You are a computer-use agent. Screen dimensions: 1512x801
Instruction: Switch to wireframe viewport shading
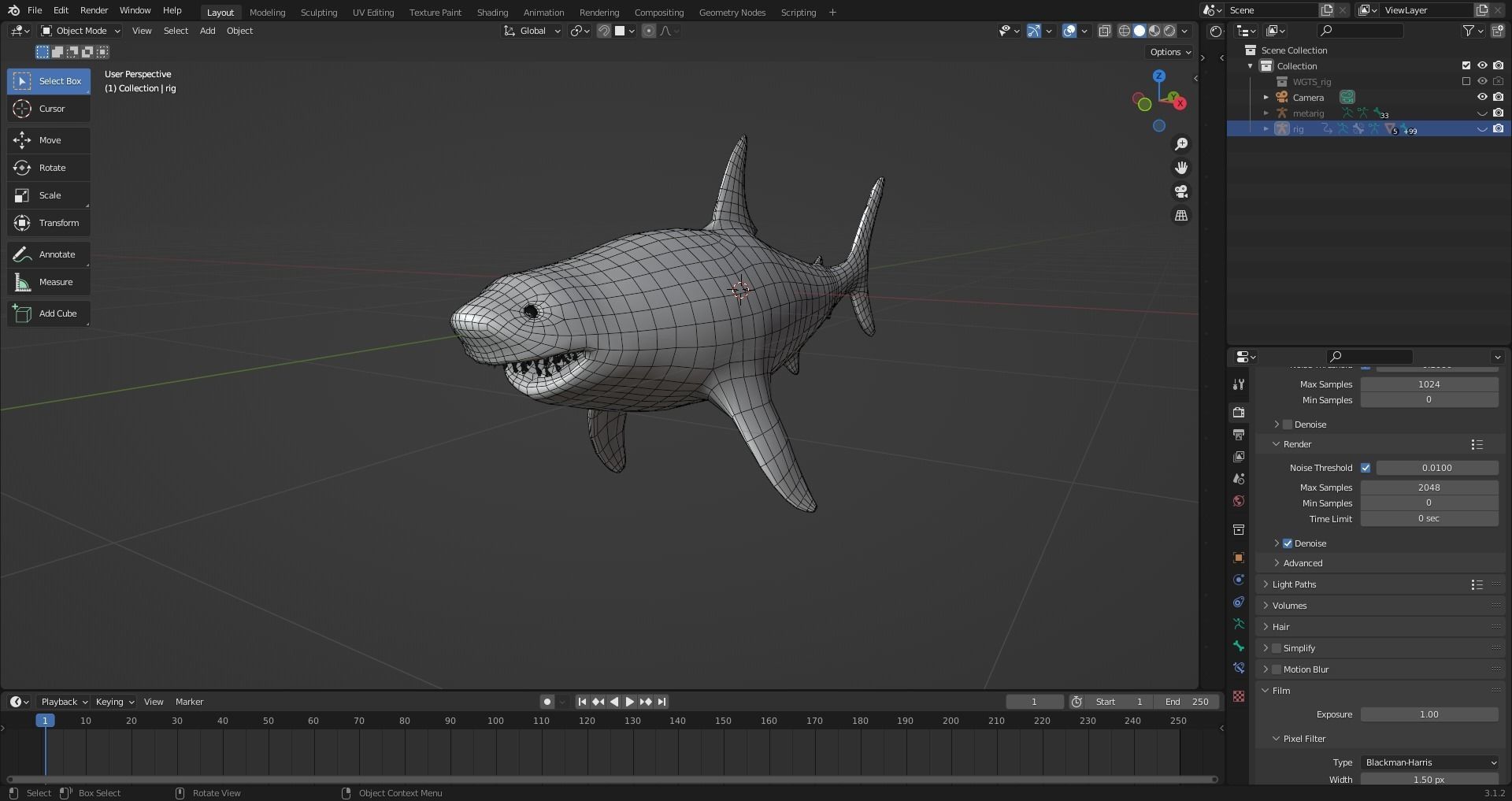1125,31
